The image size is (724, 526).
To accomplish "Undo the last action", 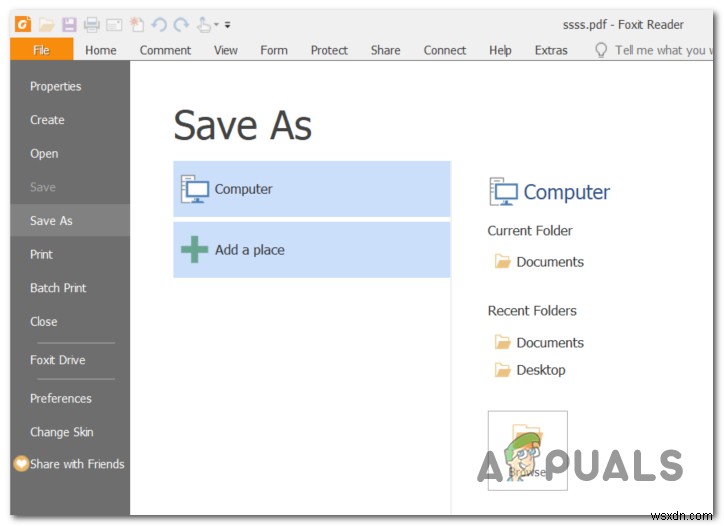I will pos(159,24).
